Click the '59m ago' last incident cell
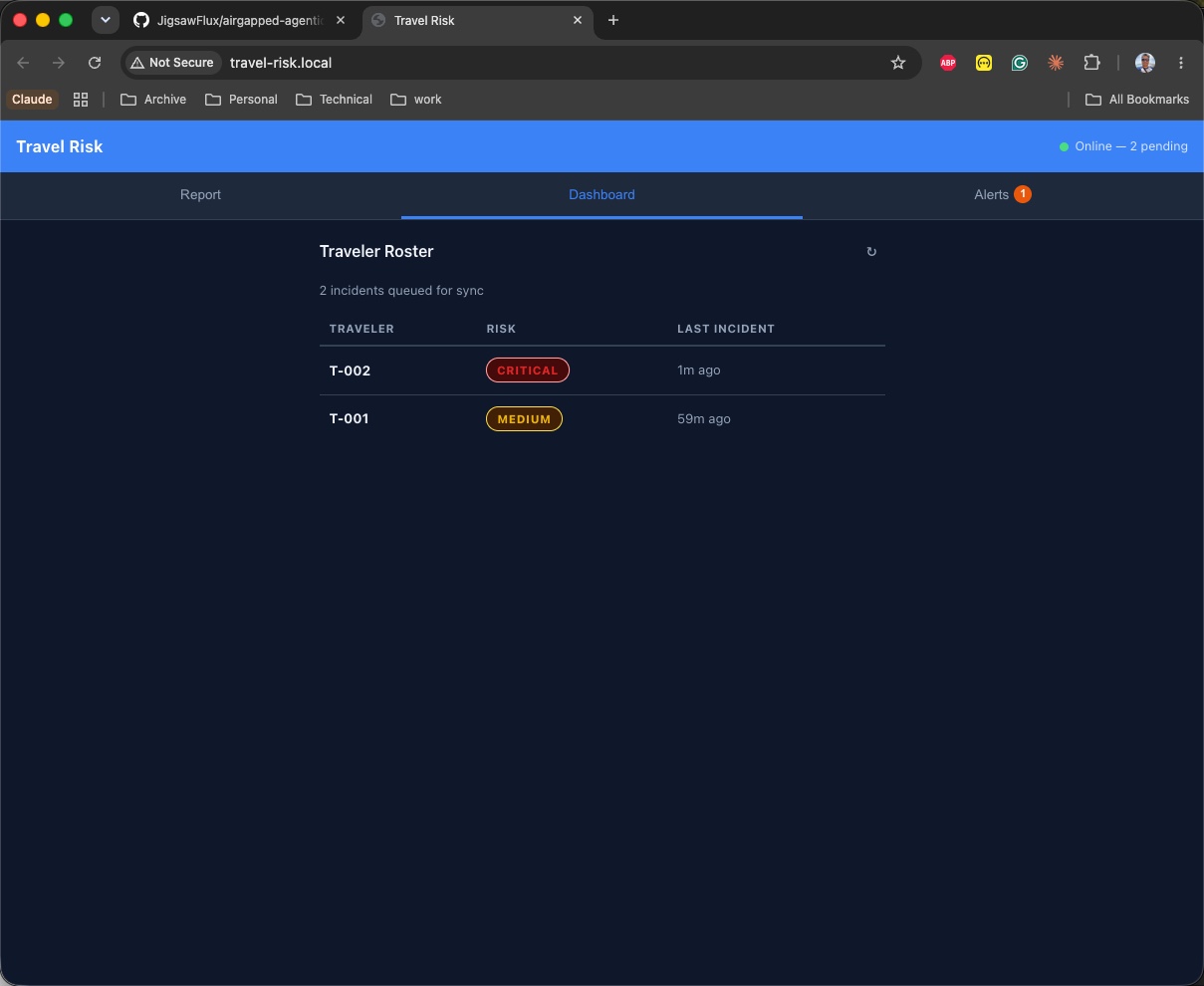Image resolution: width=1204 pixels, height=986 pixels. click(x=704, y=419)
